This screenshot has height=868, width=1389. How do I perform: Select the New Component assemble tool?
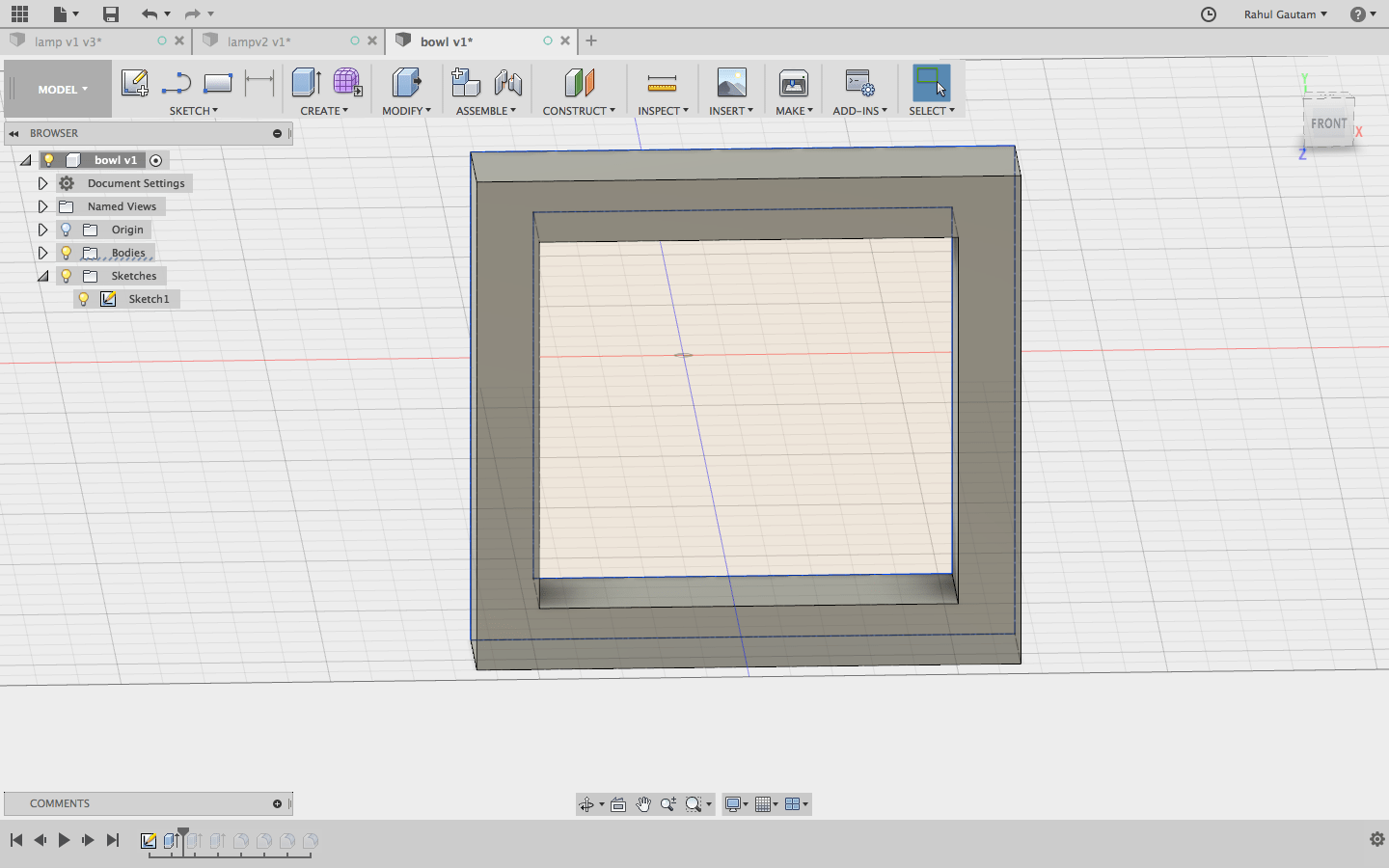click(466, 83)
